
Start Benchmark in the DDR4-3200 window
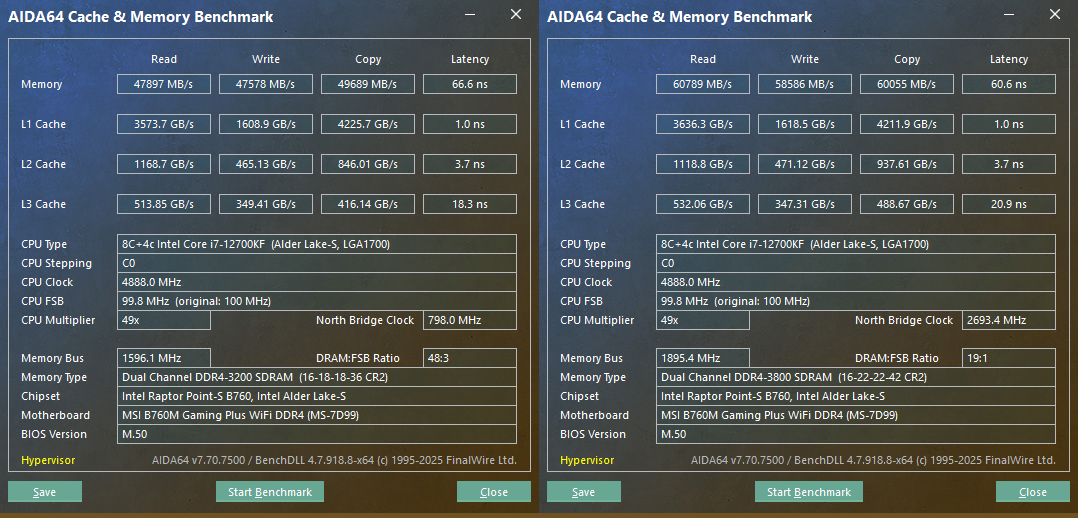pyautogui.click(x=270, y=492)
